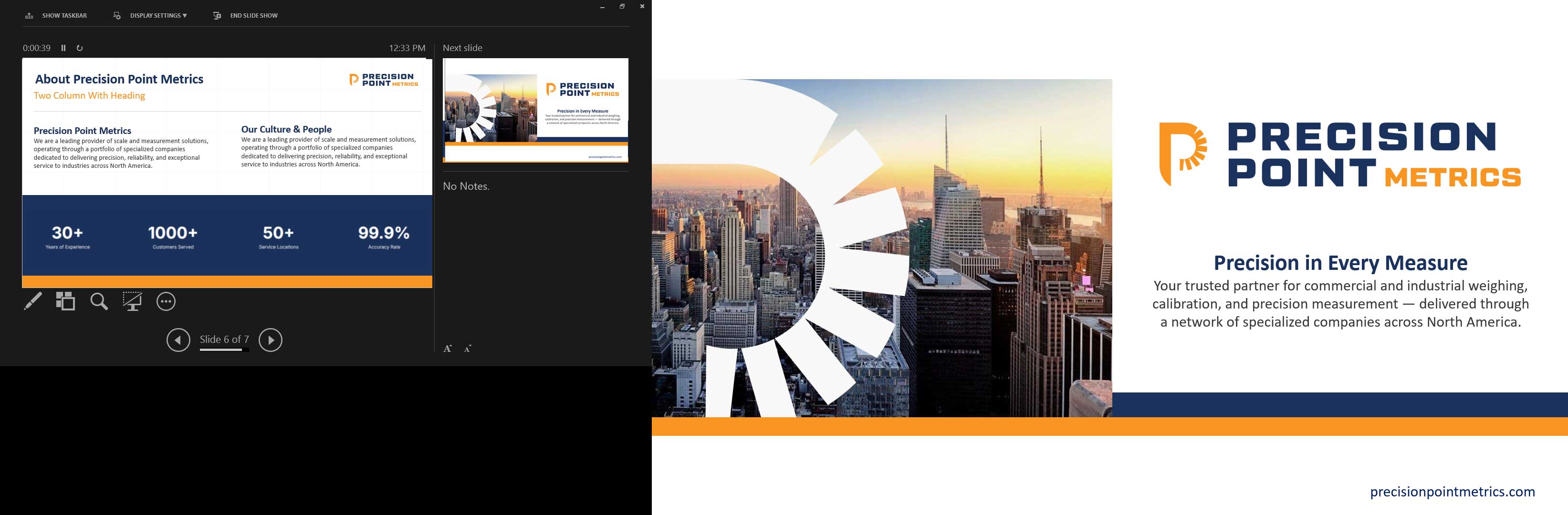The image size is (1568, 515).
Task: Click precisionpointmetrics.com on the projected slide
Action: click(x=1453, y=491)
